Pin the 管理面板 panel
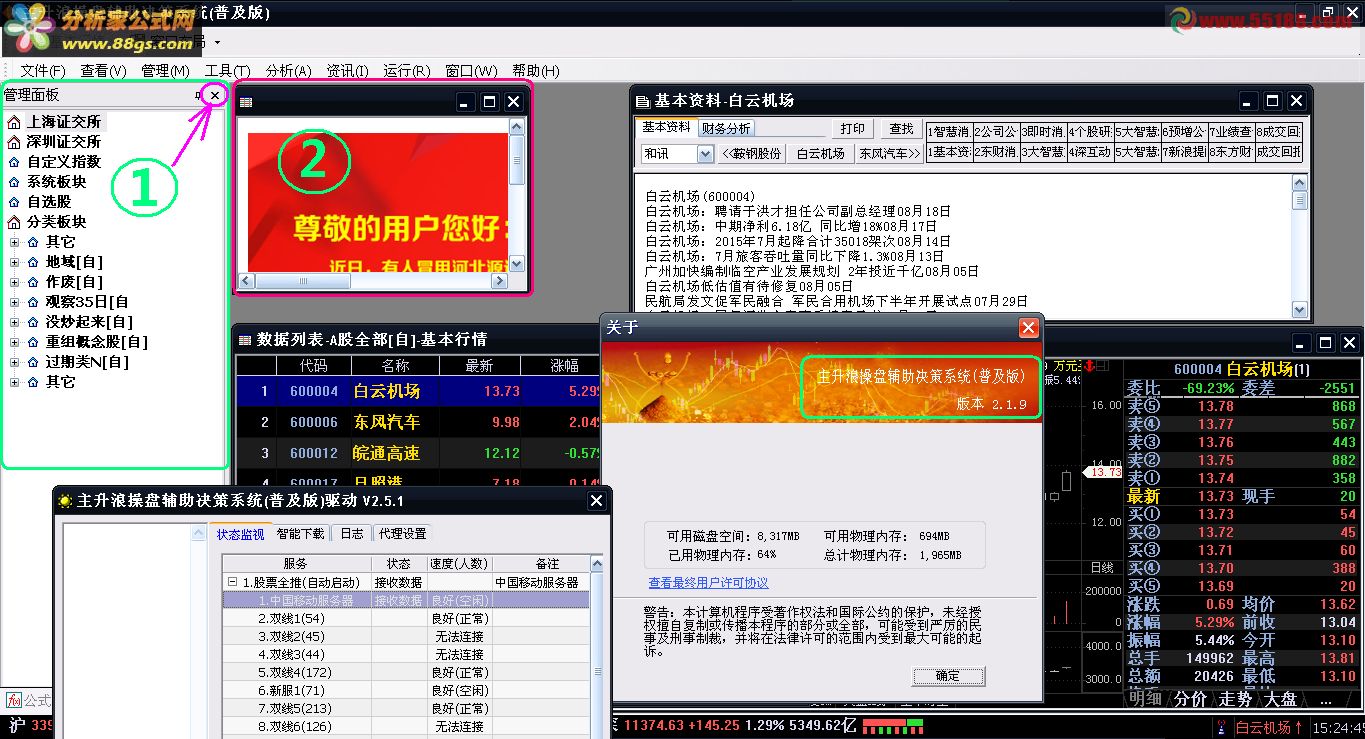 click(198, 95)
